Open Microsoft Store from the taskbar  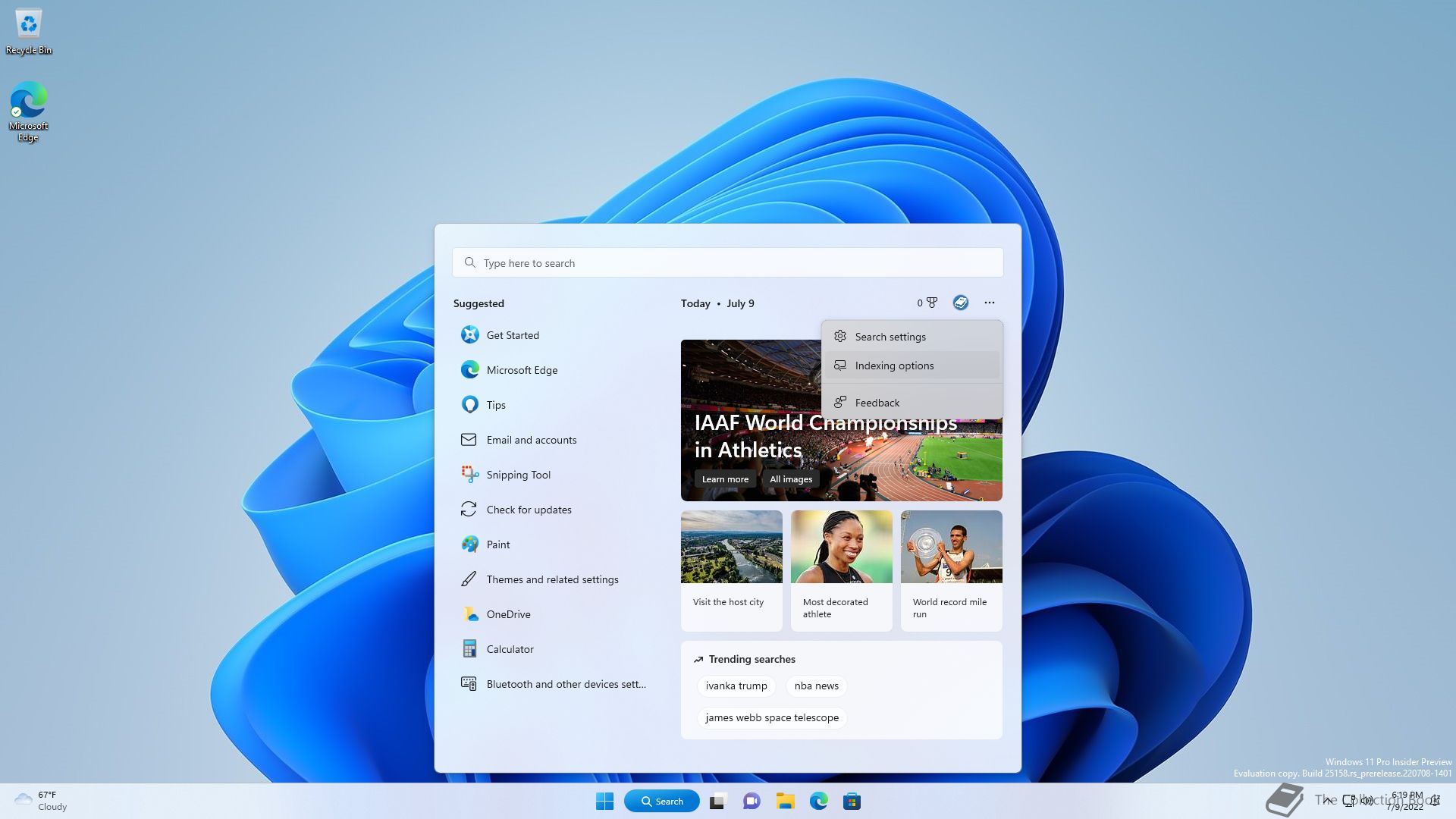(852, 801)
